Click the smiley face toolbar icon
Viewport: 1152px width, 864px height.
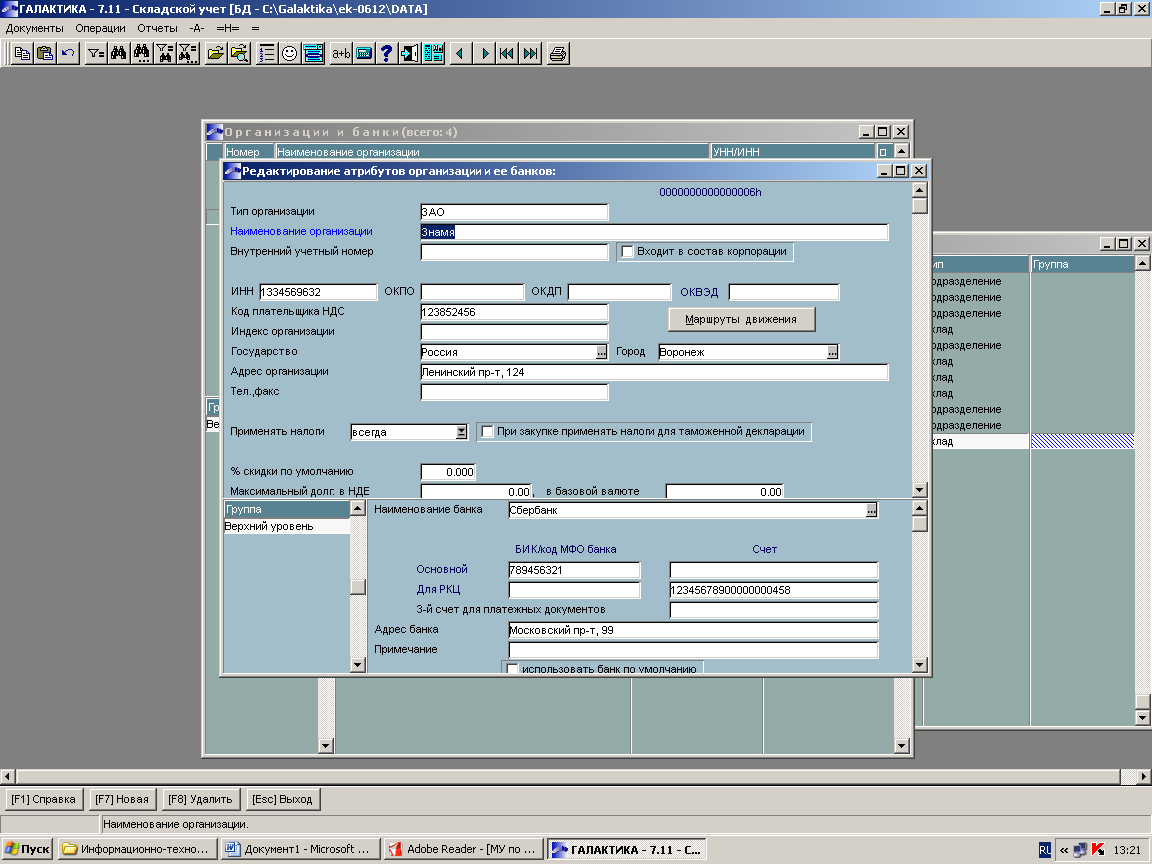pos(290,54)
